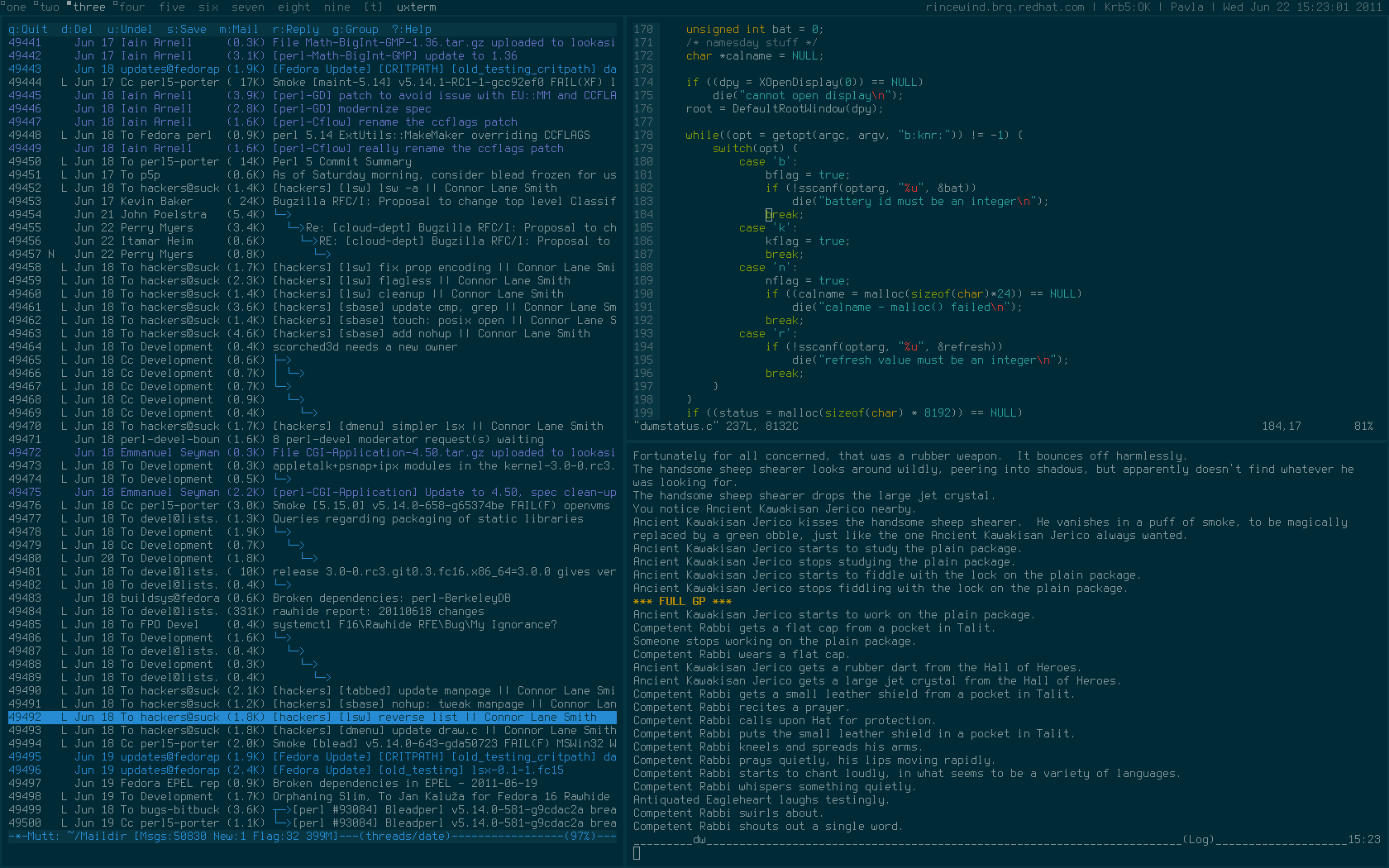This screenshot has width=1389, height=868.
Task: Click the uxterm window title in top bar
Action: (x=416, y=7)
